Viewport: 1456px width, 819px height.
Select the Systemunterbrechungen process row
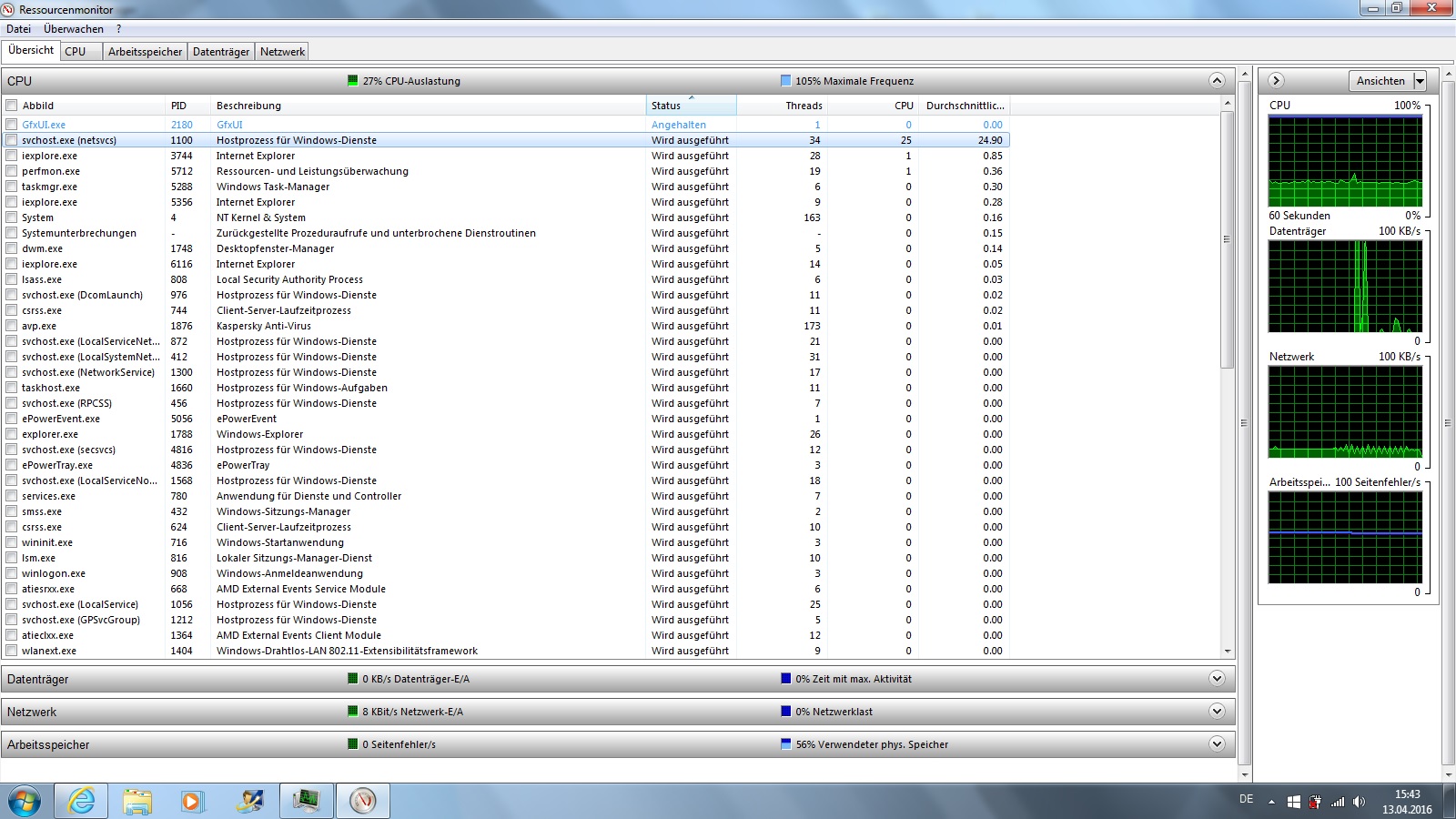pyautogui.click(x=506, y=233)
